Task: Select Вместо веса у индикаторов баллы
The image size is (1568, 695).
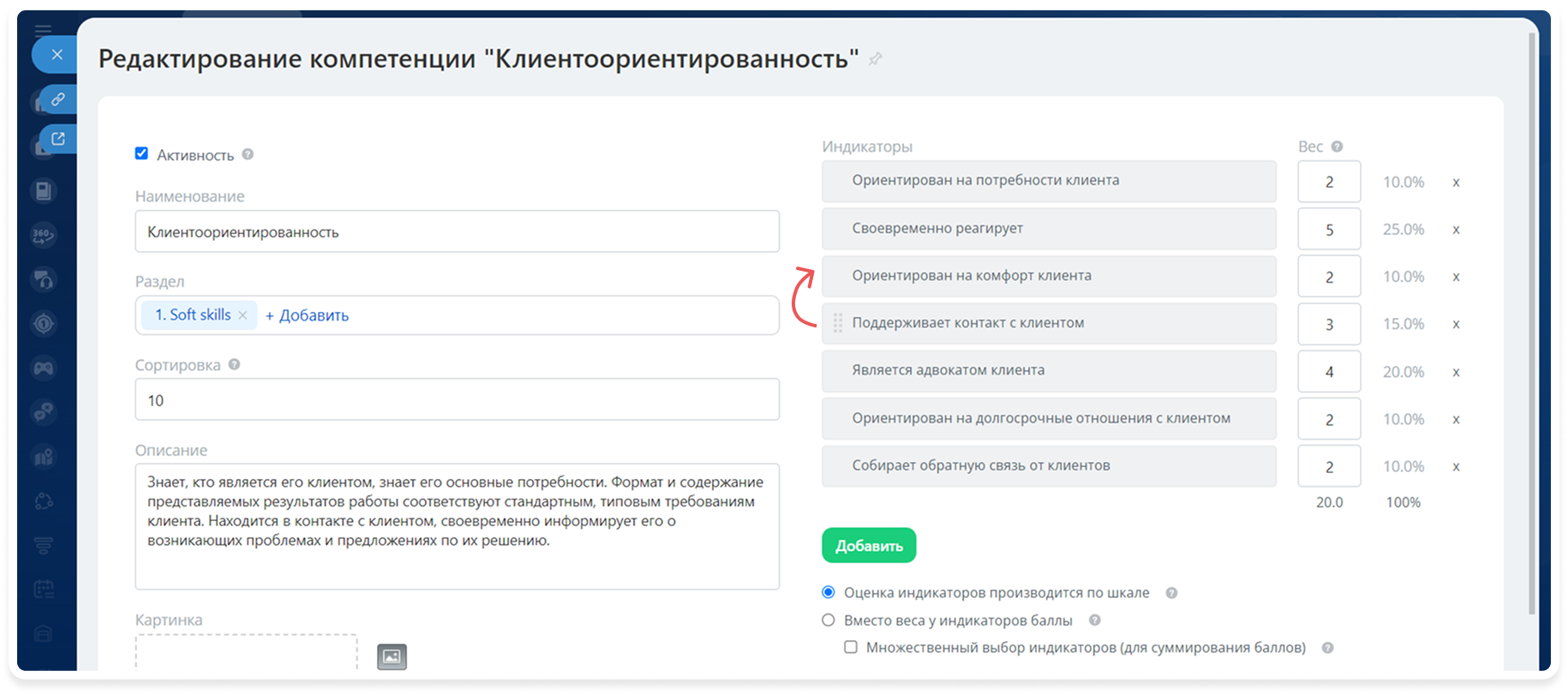Action: point(829,620)
